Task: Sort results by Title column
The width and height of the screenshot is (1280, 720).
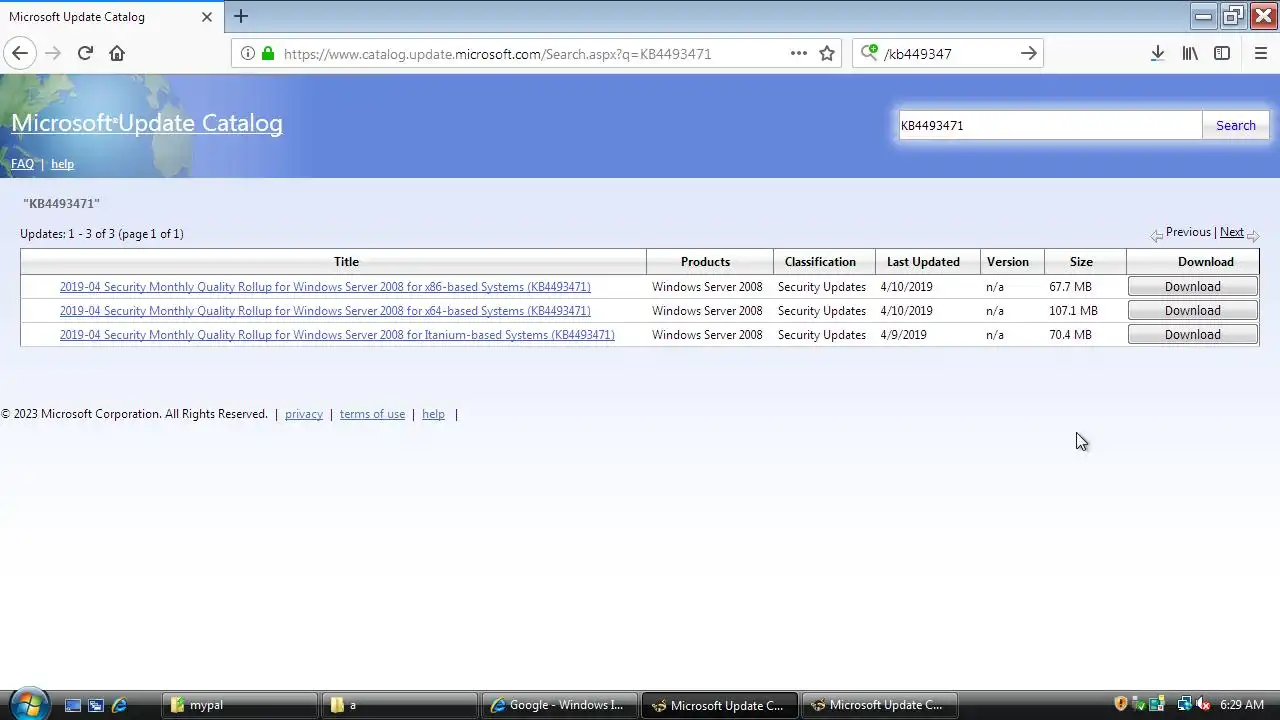Action: (x=346, y=262)
